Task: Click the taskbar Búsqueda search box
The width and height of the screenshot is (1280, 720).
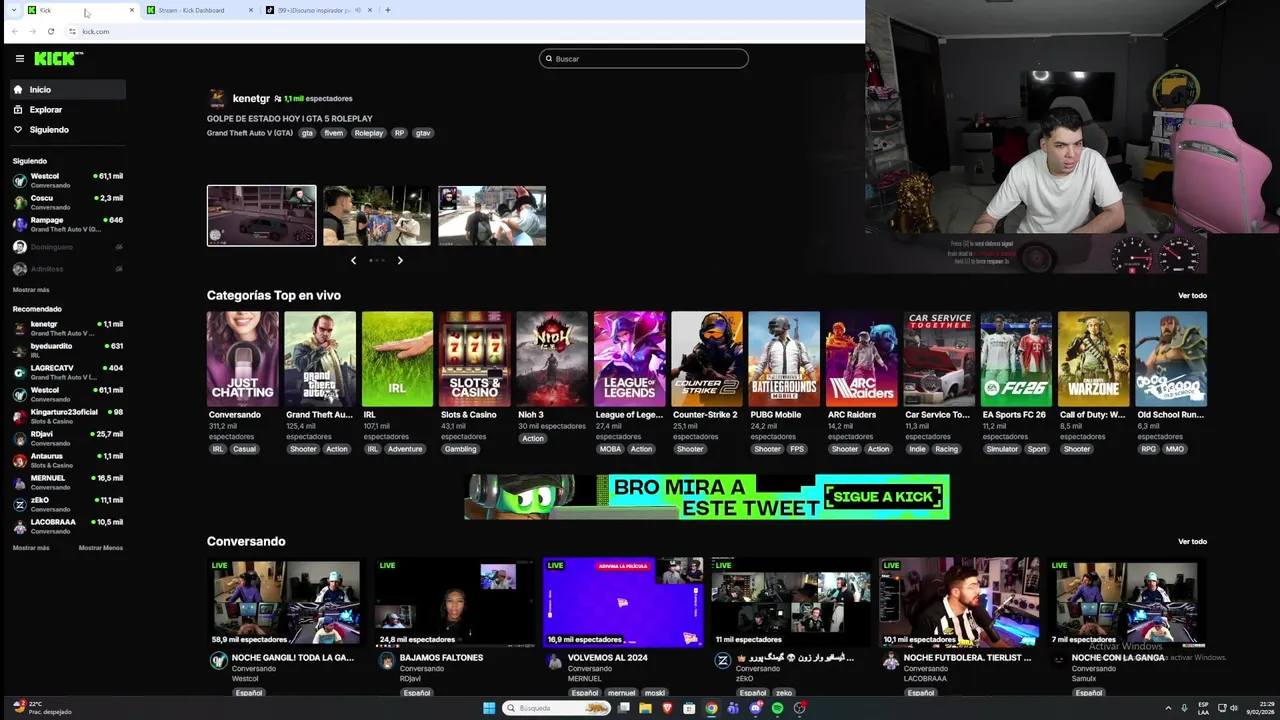Action: [557, 708]
